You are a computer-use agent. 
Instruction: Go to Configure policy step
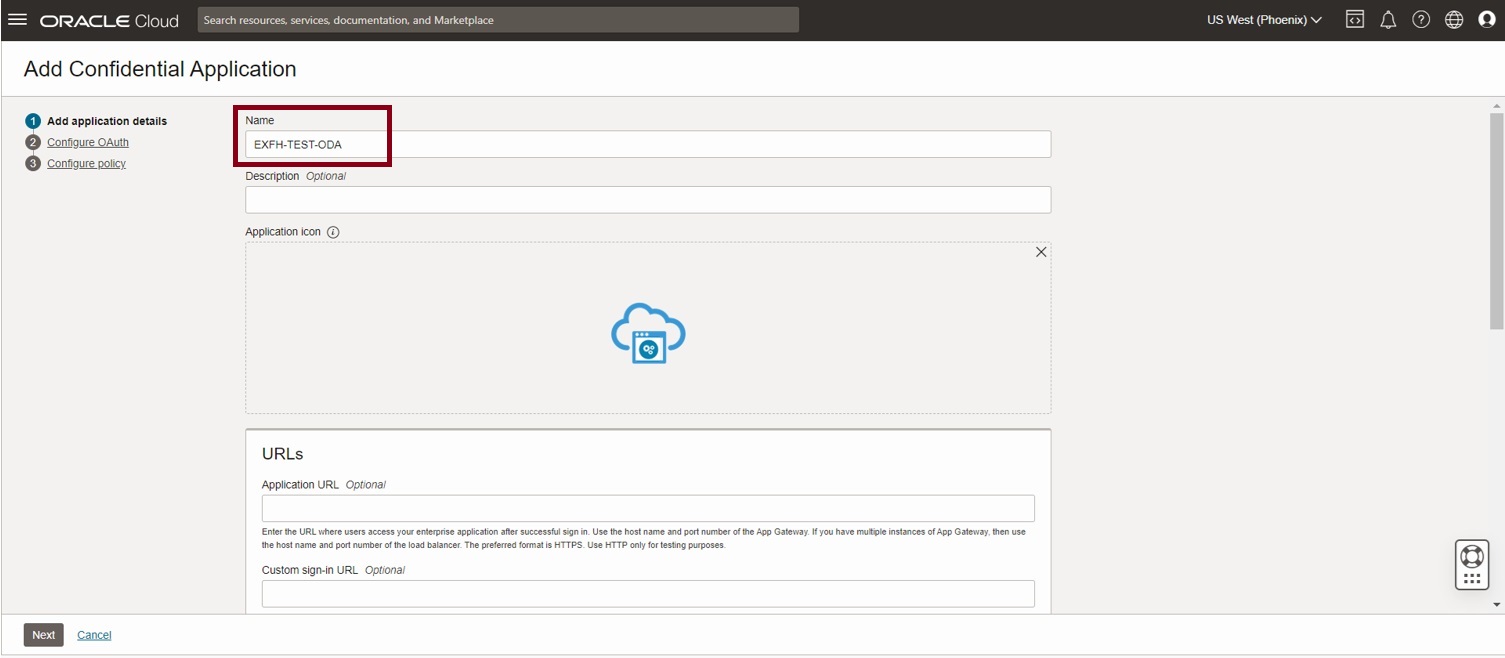click(x=86, y=163)
